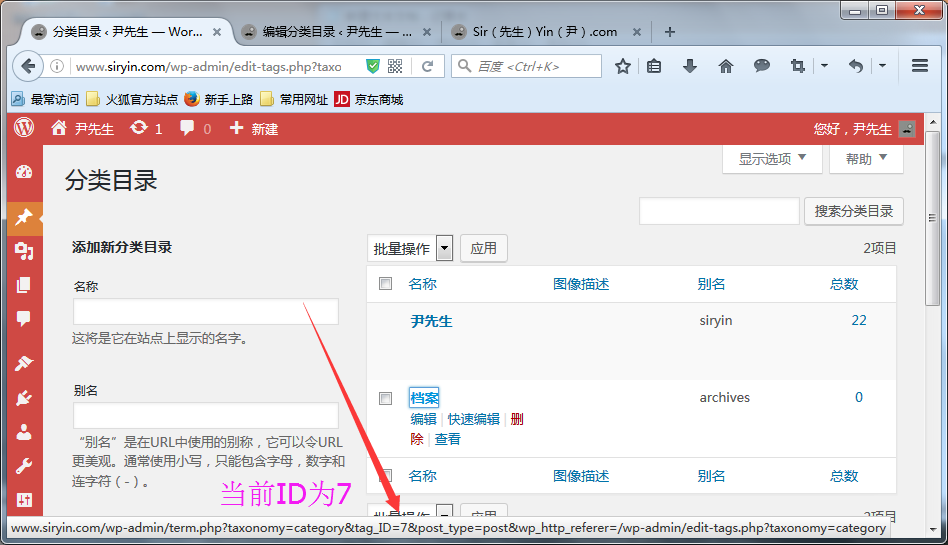Tick select-all checkbox in table header

pyautogui.click(x=385, y=284)
